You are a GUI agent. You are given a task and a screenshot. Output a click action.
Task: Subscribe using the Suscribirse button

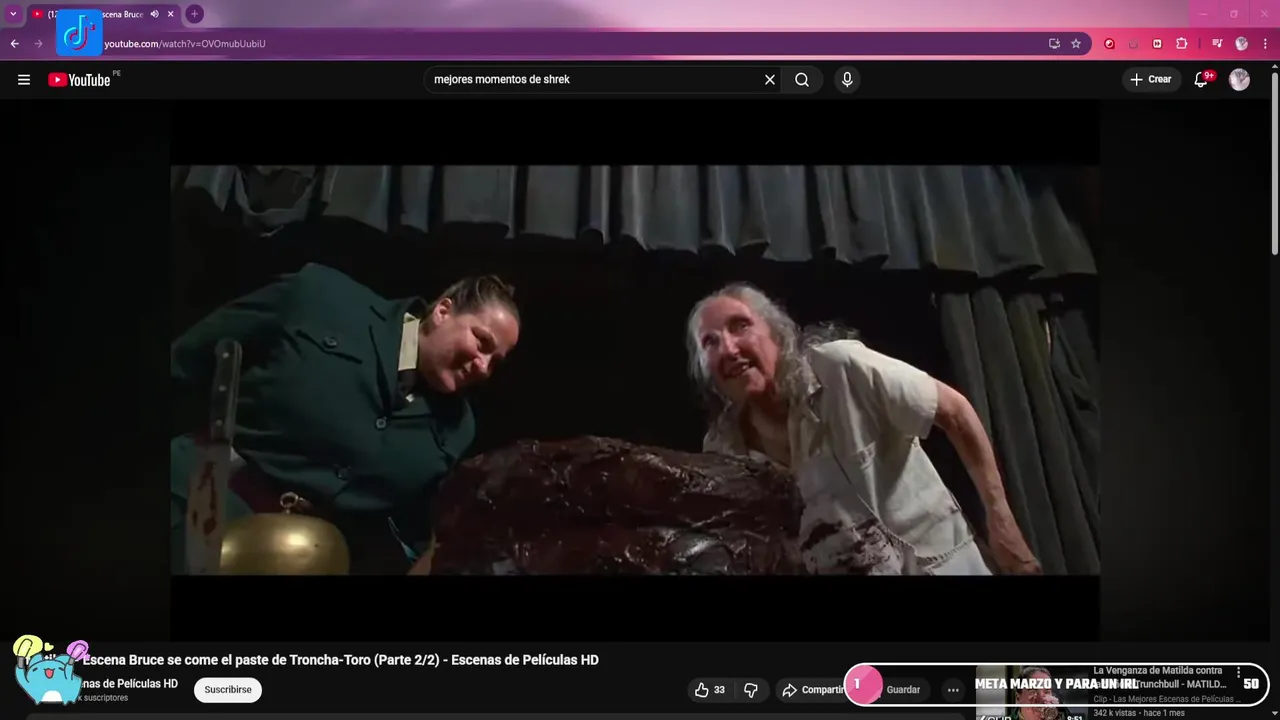click(228, 690)
